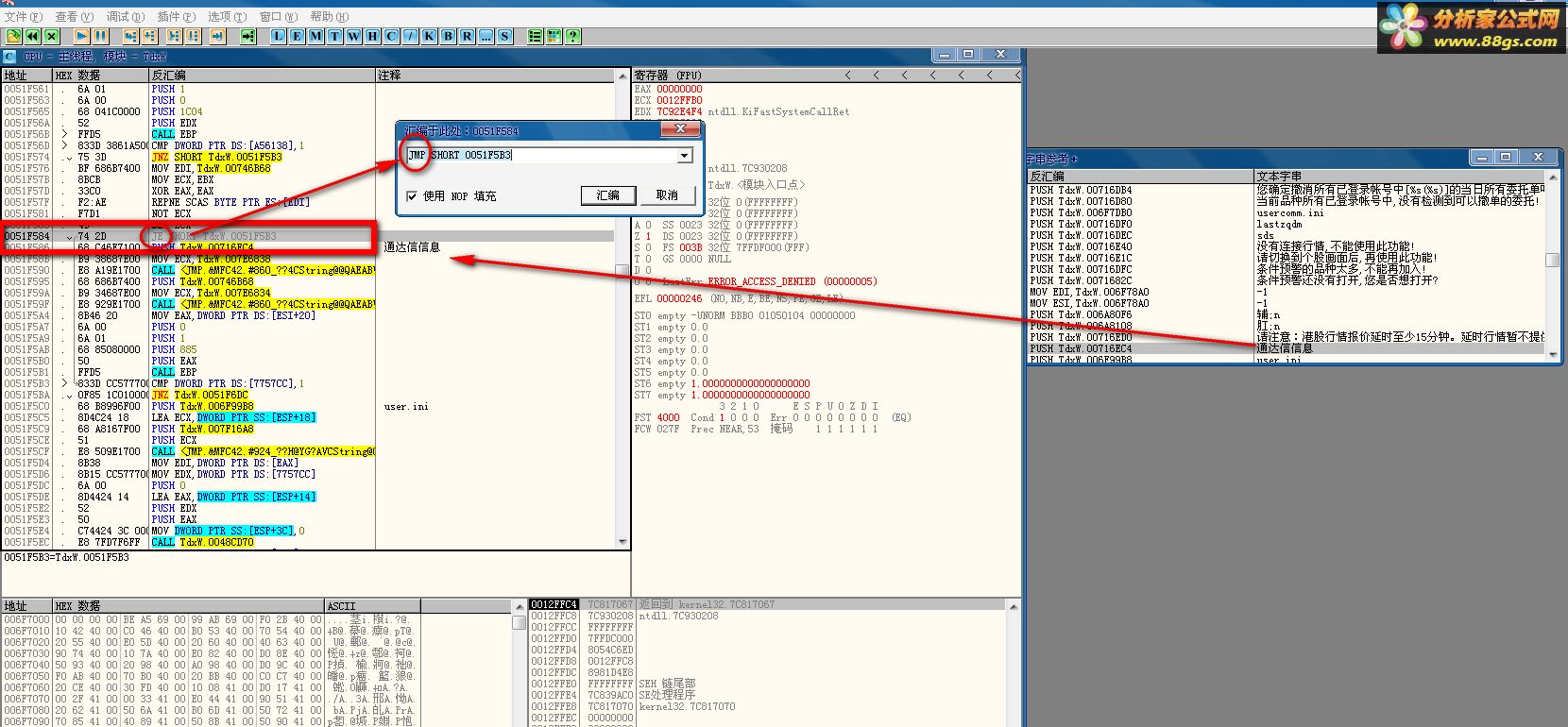This screenshot has height=727, width=1568.
Task: Open the 查看(V) menu
Action: point(74,16)
